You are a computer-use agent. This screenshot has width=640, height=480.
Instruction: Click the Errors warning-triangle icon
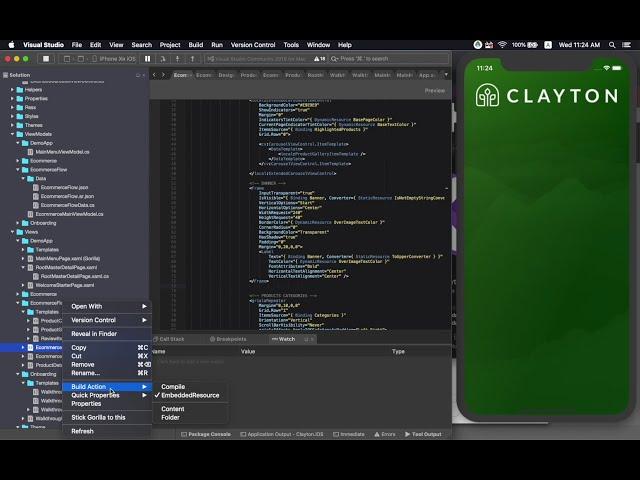(x=377, y=434)
